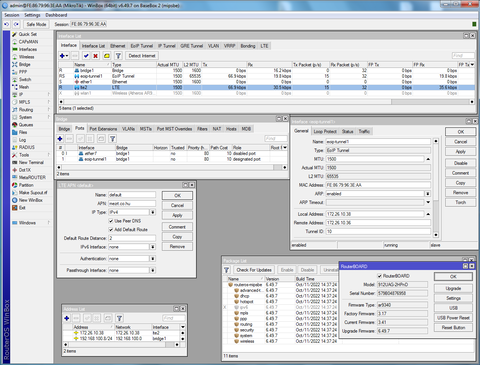Toggle Safe Mode button
The height and width of the screenshot is (365, 480).
(36, 24)
